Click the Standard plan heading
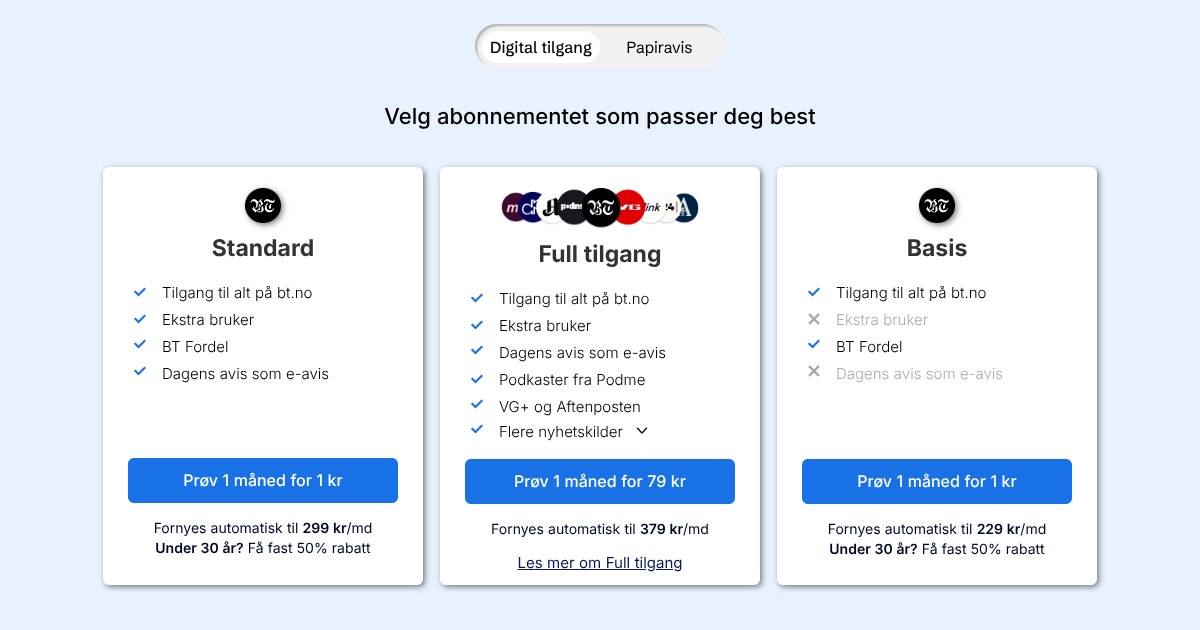The width and height of the screenshot is (1200, 630). pyautogui.click(x=263, y=248)
